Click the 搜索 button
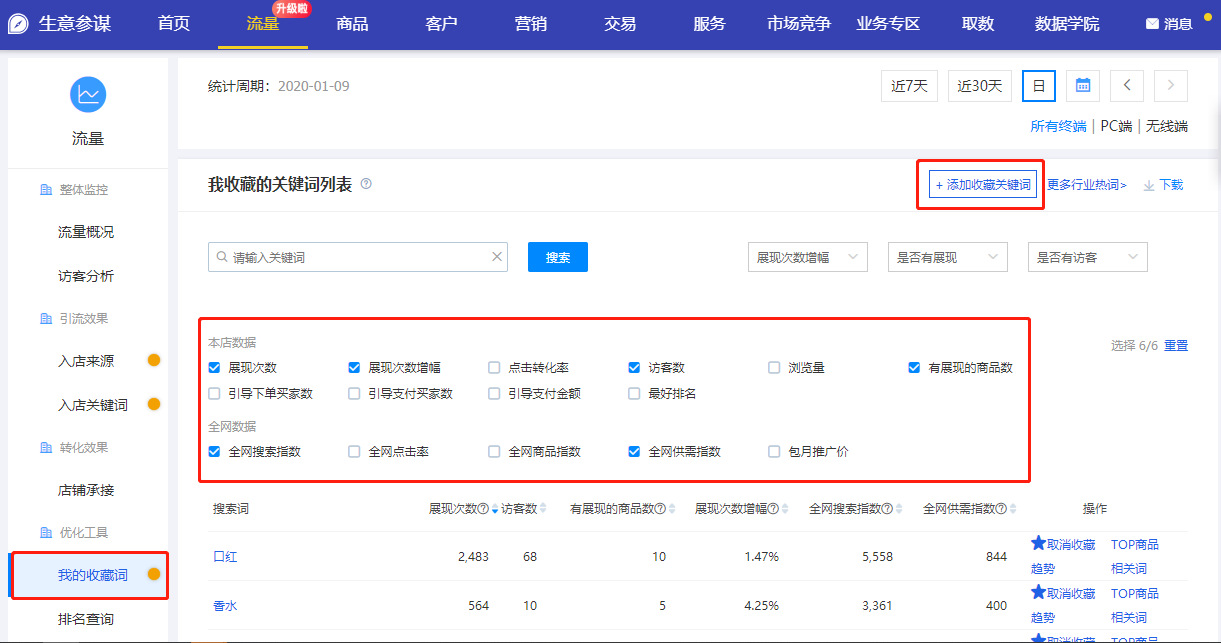 pyautogui.click(x=558, y=257)
